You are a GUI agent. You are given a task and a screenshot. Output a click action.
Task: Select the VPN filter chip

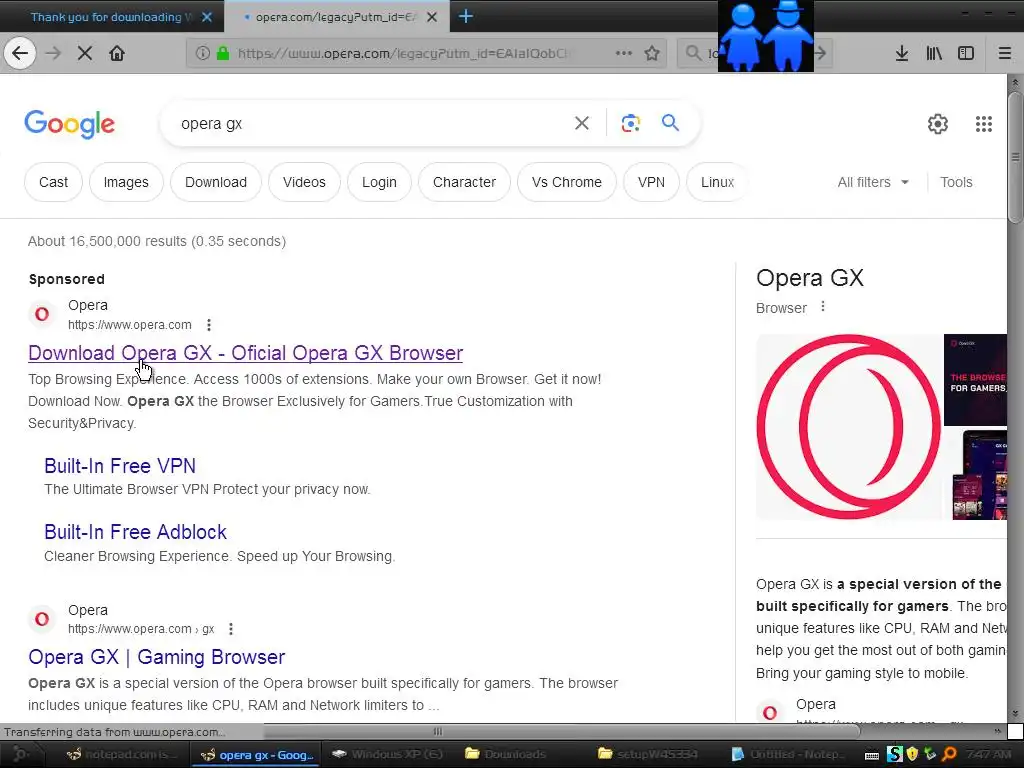[x=651, y=182]
